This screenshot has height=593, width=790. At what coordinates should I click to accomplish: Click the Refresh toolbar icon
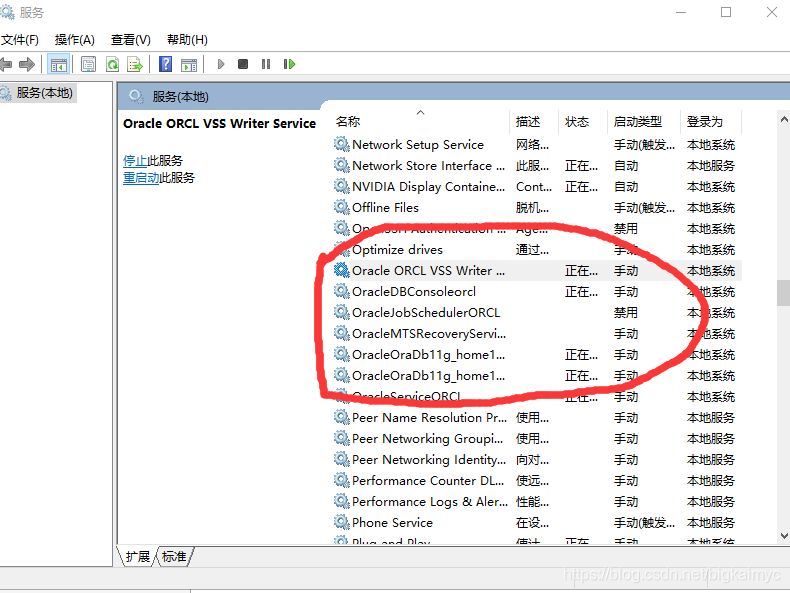point(112,64)
